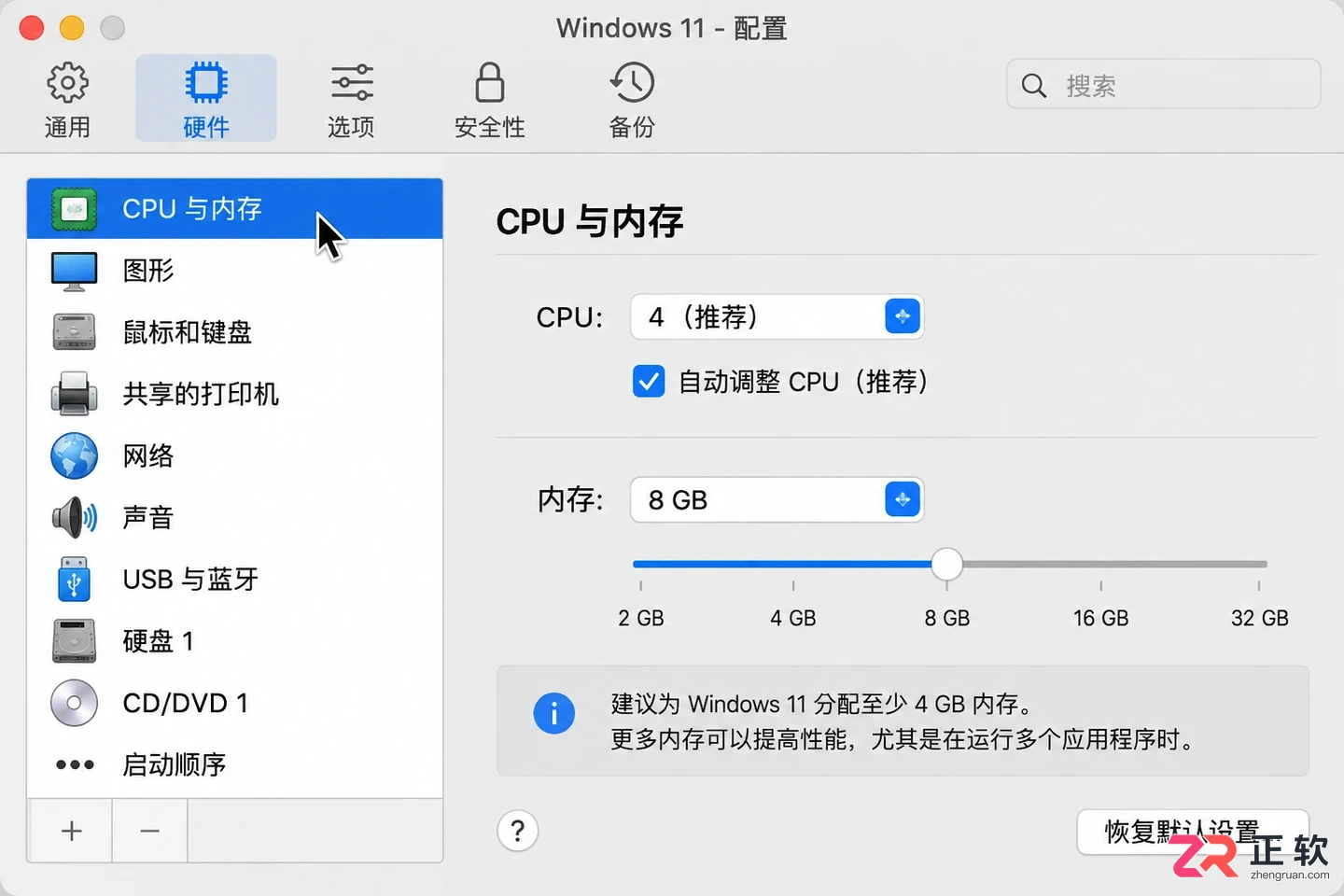Set memory slider to 4 GB mark

tap(793, 564)
